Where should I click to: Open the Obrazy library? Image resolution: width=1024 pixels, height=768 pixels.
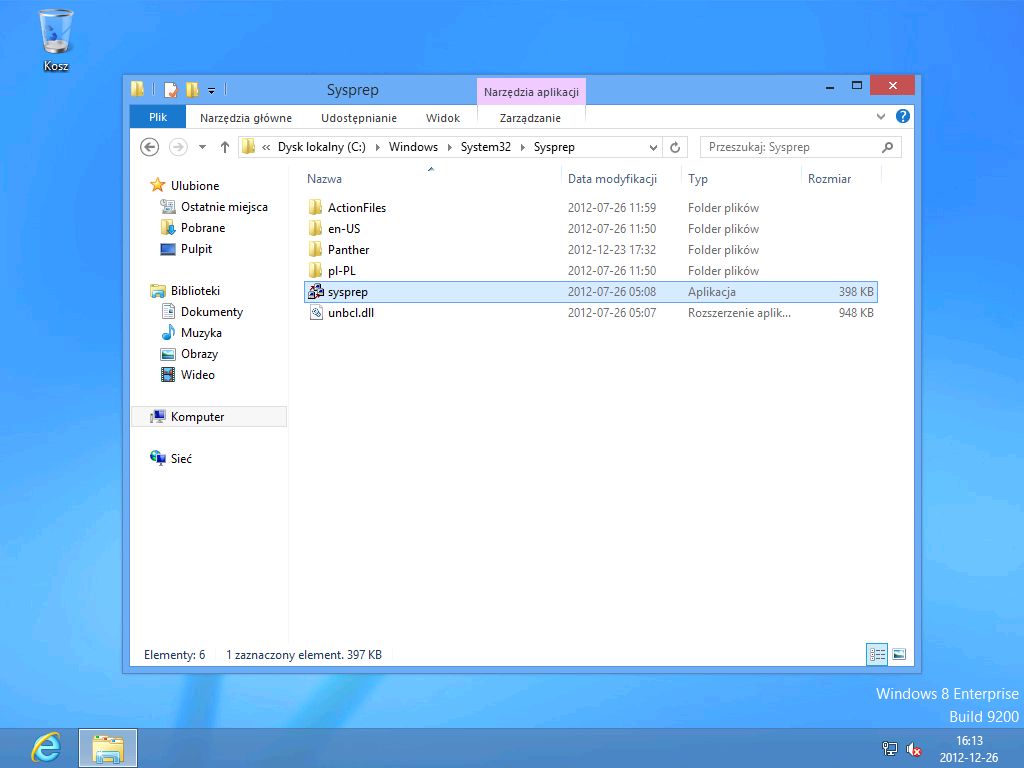click(x=199, y=353)
